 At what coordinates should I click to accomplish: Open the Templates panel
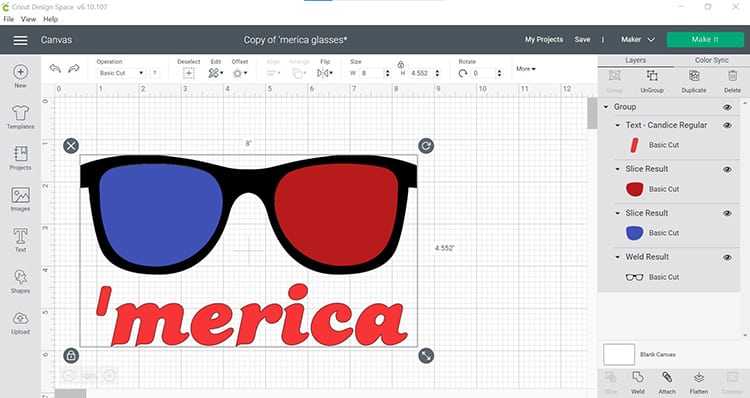20,117
